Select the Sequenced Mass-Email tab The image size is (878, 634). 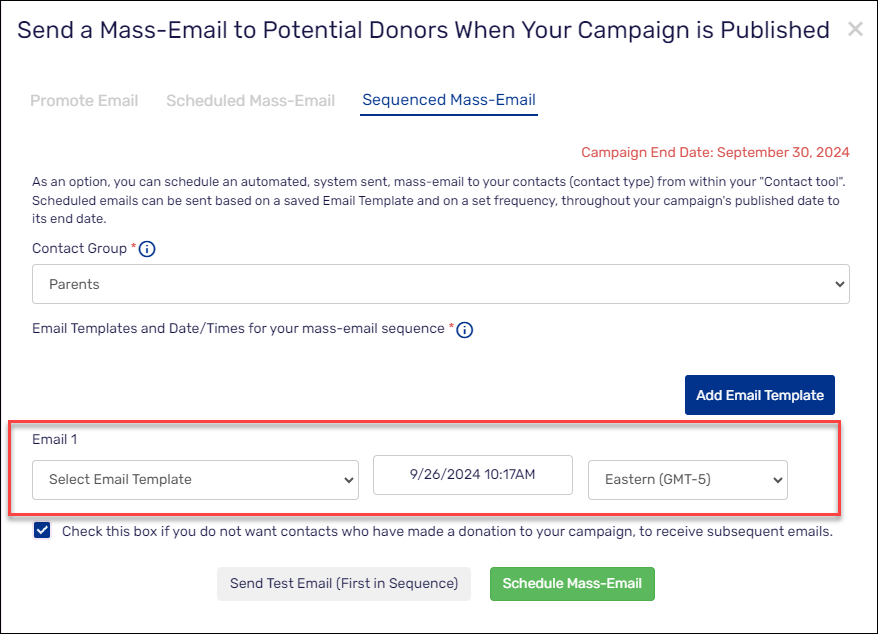click(x=449, y=100)
